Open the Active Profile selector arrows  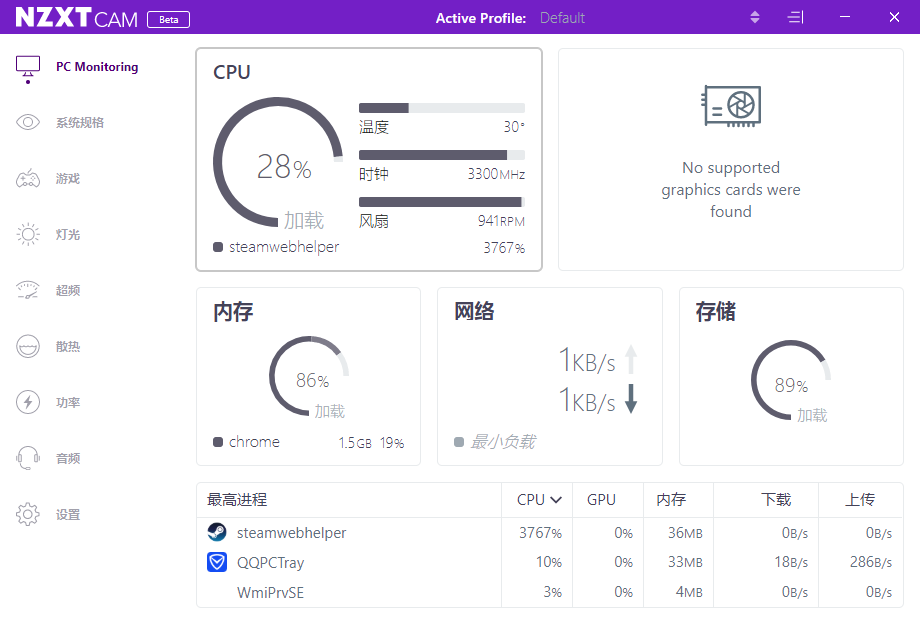[755, 18]
